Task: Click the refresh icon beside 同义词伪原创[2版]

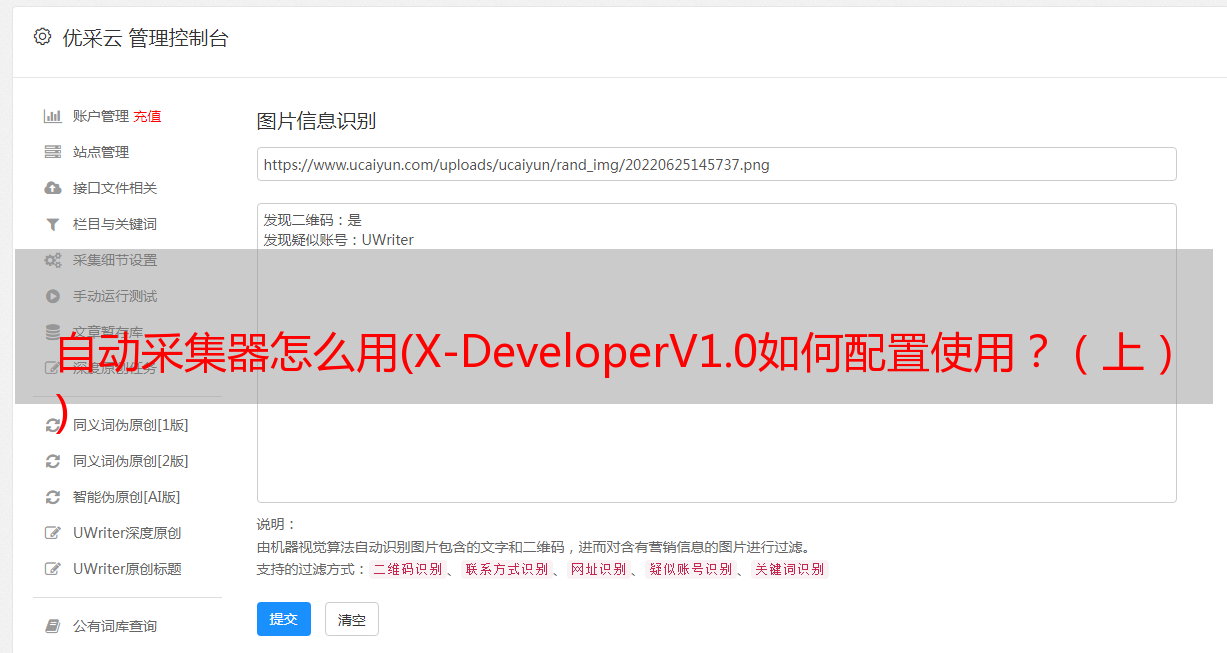Action: click(53, 461)
